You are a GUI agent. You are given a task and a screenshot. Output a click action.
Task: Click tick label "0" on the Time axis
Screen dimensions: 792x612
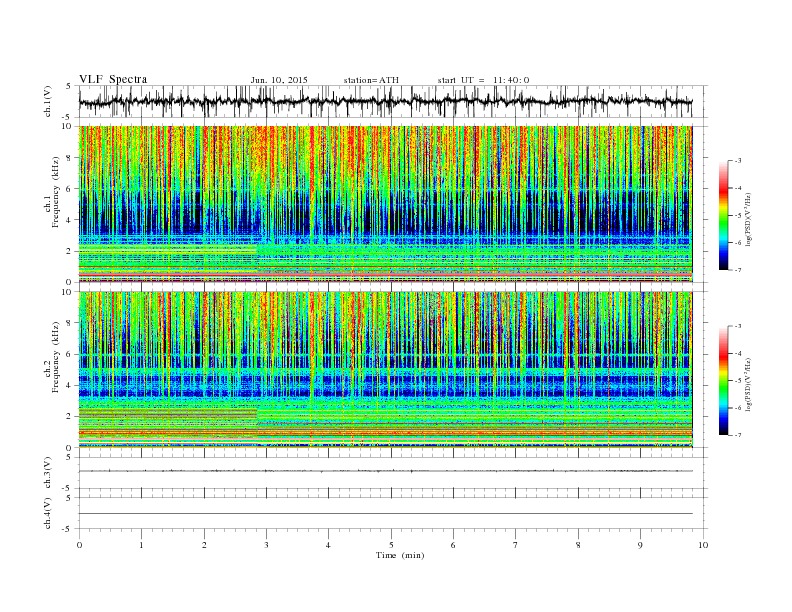79,545
